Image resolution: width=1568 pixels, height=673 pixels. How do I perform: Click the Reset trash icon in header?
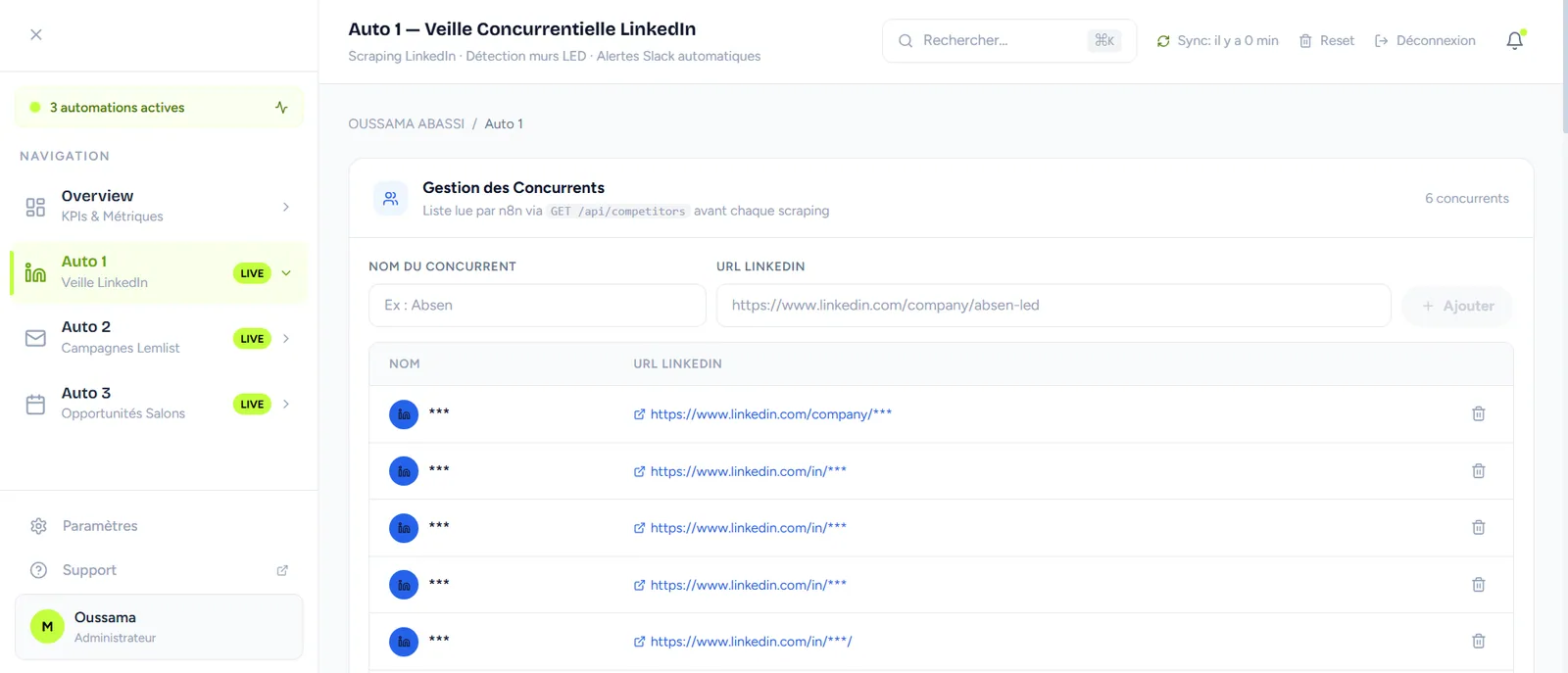1305,41
